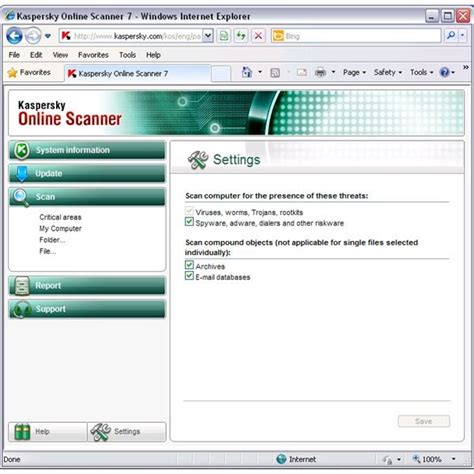Click the Update blue arrow icon

click(x=22, y=174)
